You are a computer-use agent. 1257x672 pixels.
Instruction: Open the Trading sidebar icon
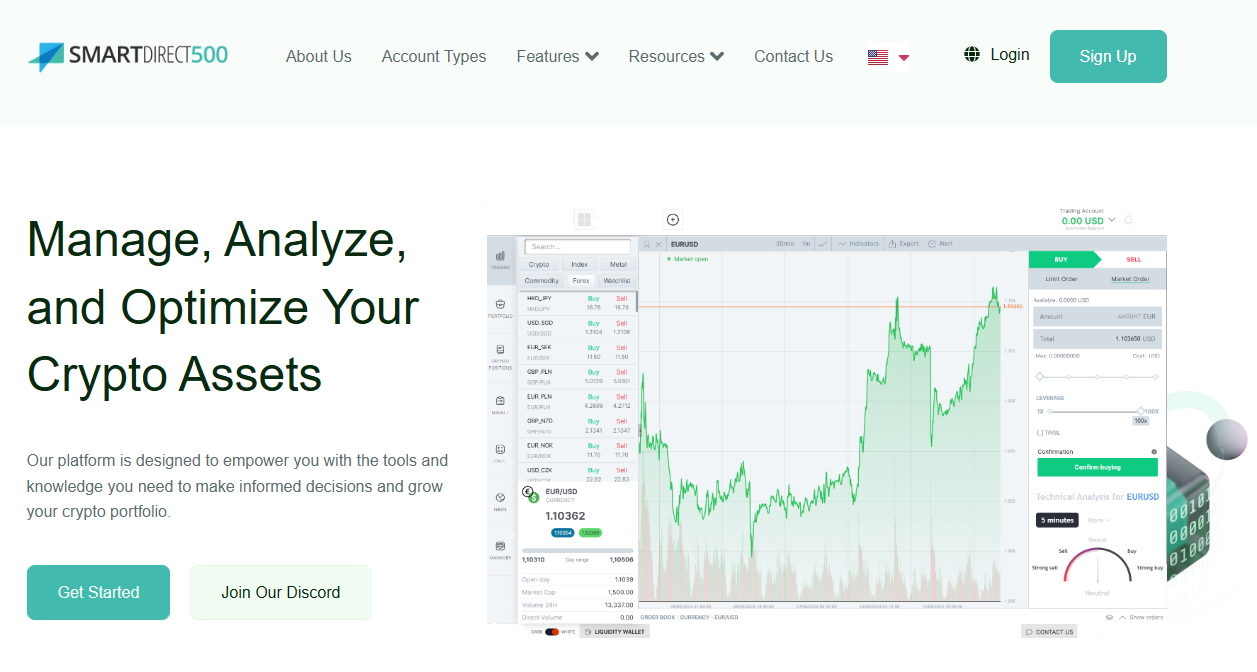coord(500,260)
